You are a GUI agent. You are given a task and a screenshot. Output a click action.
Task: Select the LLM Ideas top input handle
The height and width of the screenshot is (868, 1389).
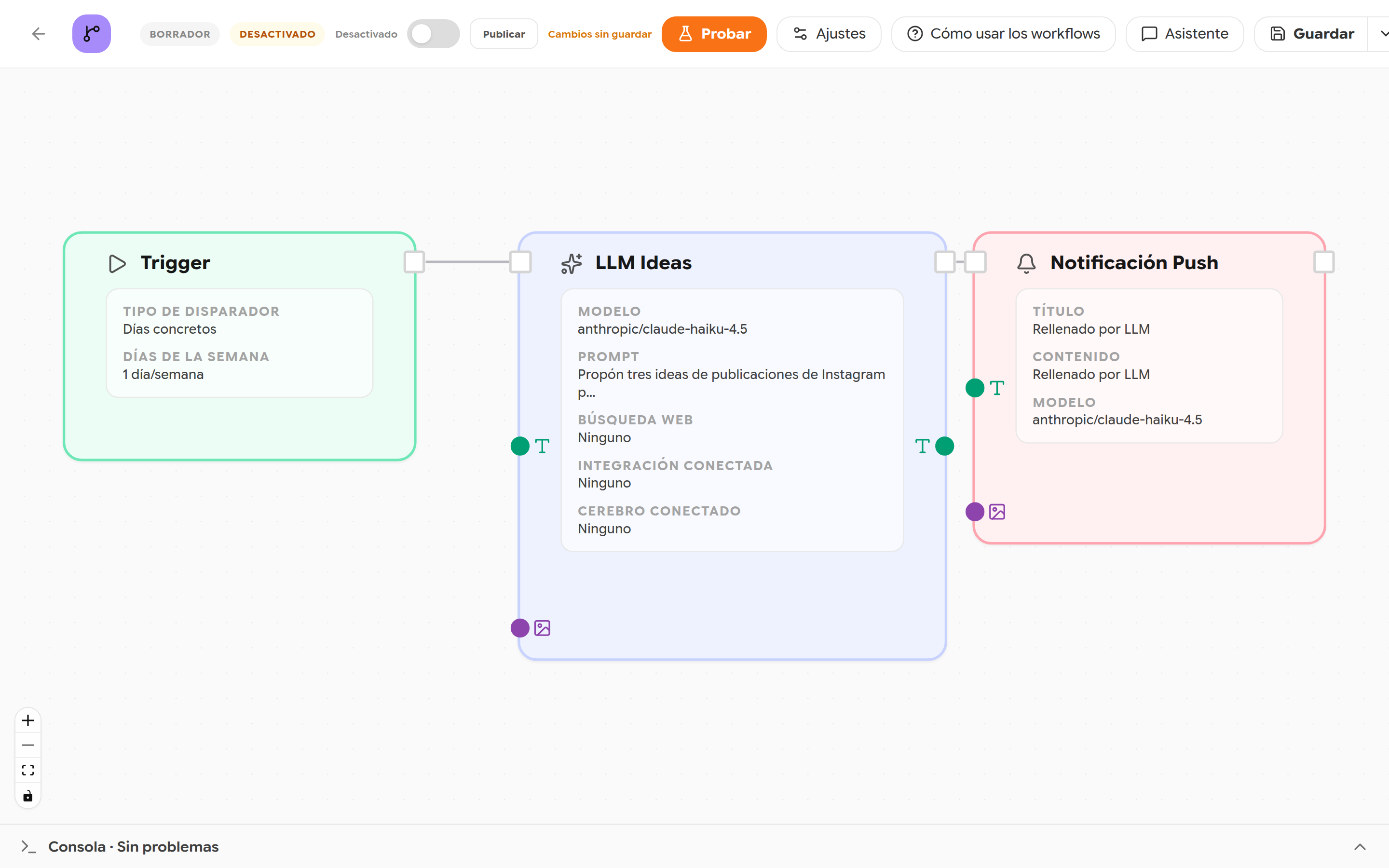coord(520,262)
